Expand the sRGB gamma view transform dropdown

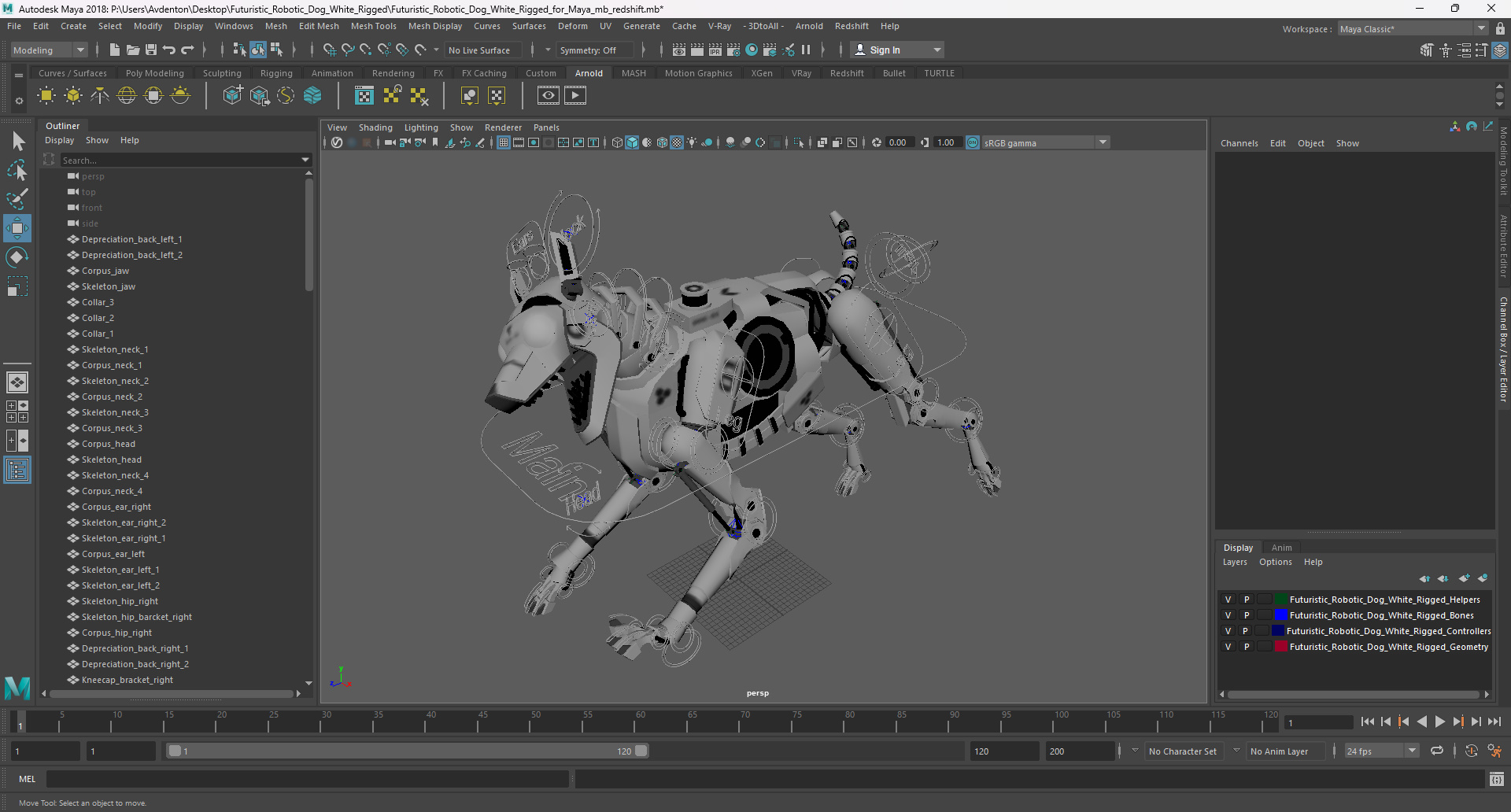coord(1103,143)
